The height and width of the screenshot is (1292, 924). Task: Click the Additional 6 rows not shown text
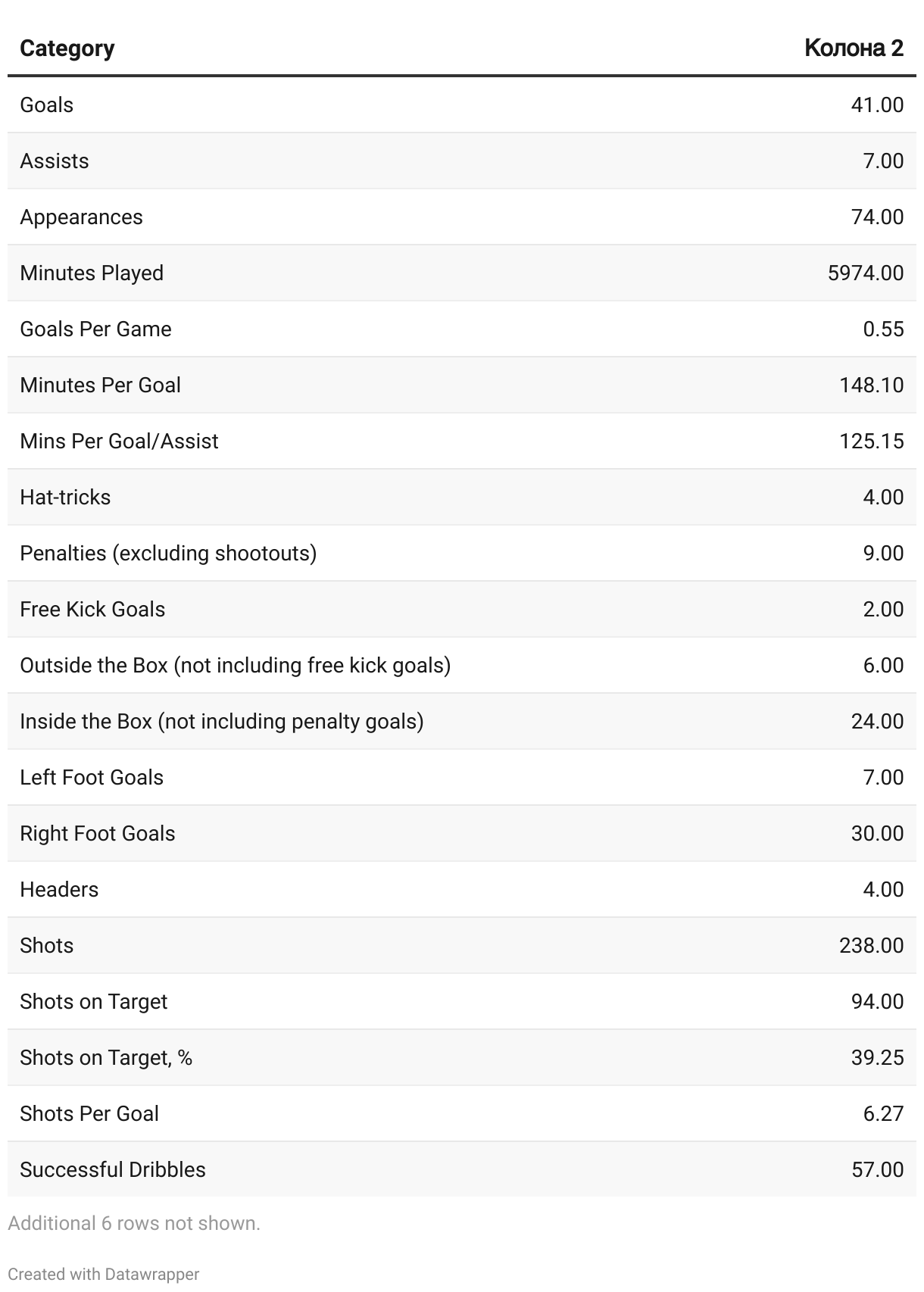[134, 1223]
